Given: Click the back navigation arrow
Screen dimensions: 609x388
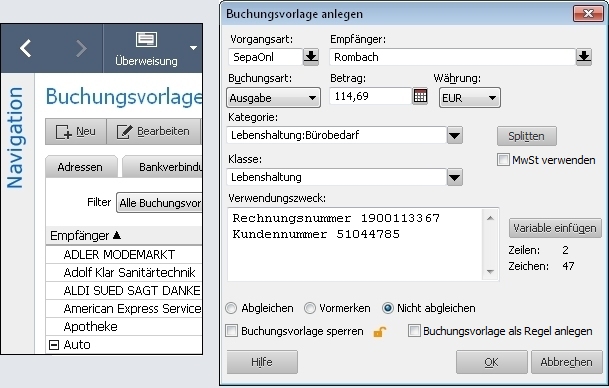Looking at the screenshot, I should 26,48.
